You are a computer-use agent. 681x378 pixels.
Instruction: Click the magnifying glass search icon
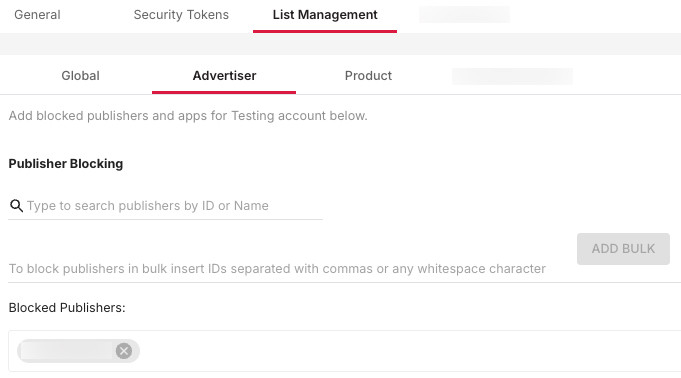tap(17, 206)
